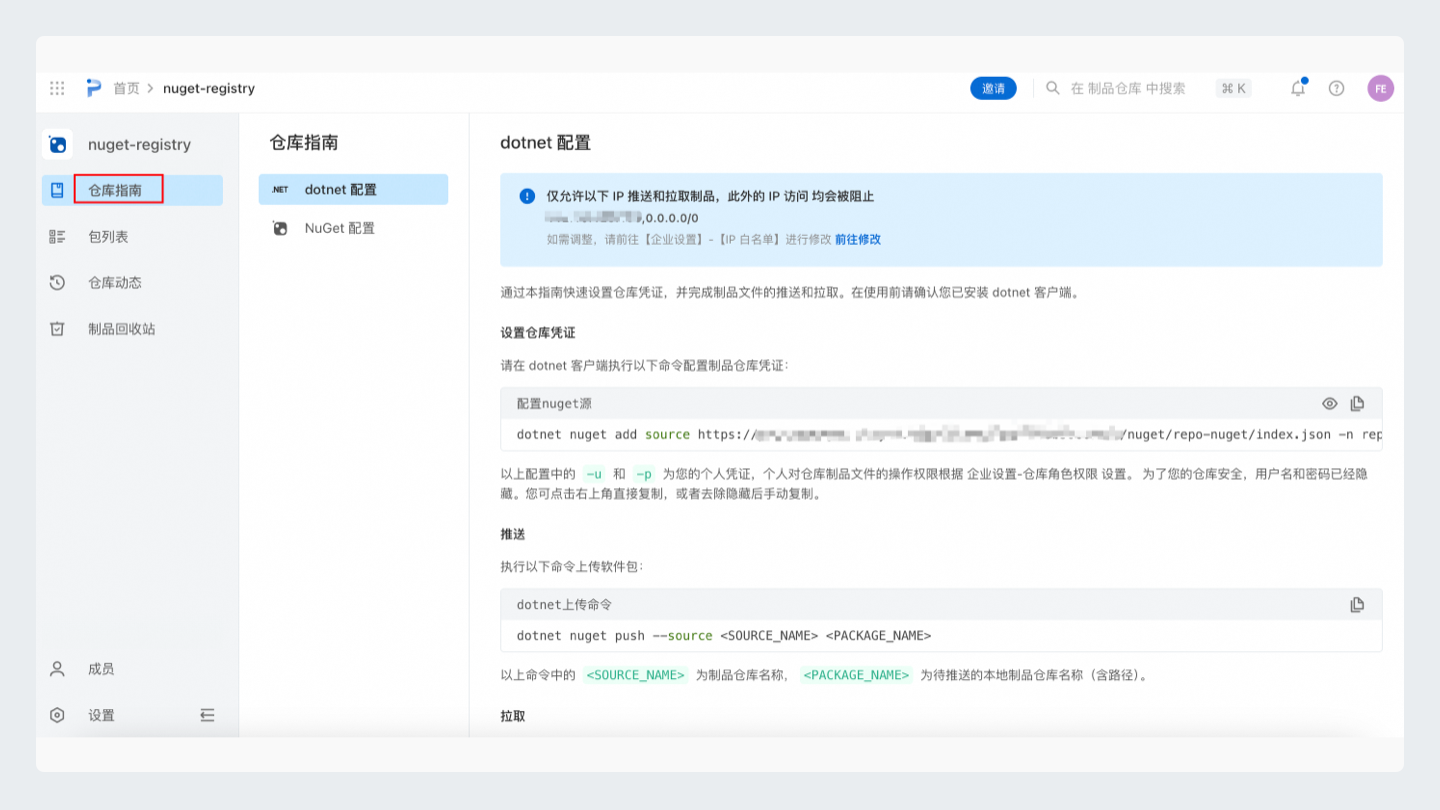Click the 仓库指南 panel heading
The height and width of the screenshot is (810, 1440).
click(304, 143)
